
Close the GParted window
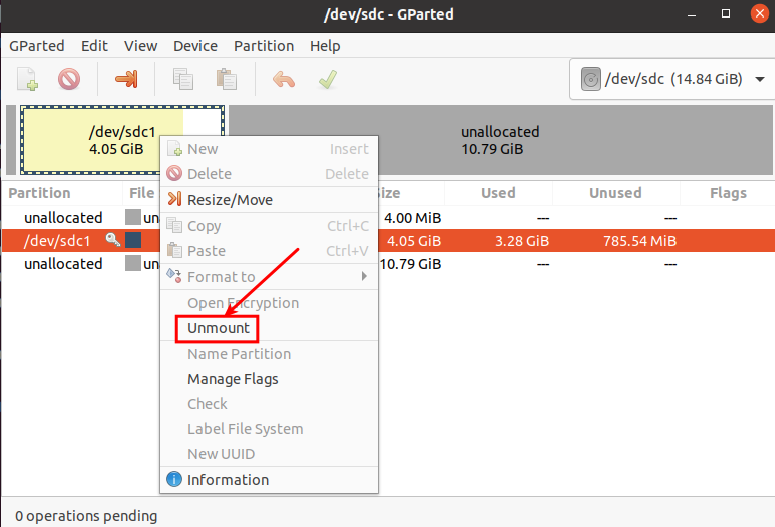760,14
